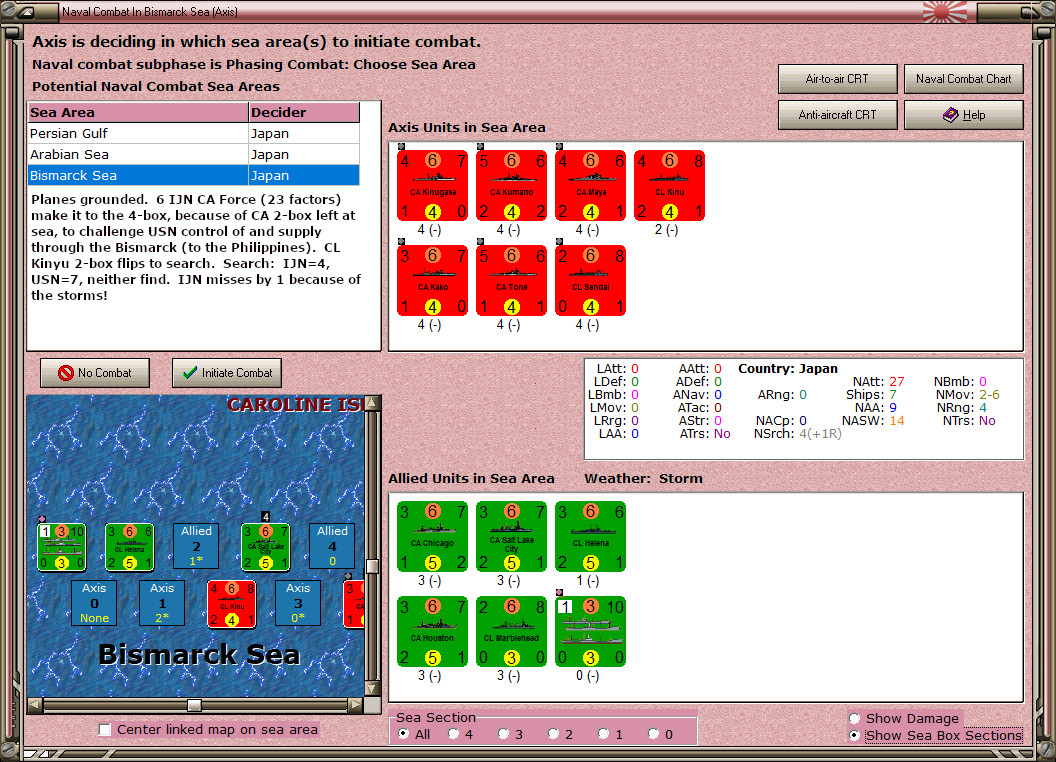Select Persian Gulf sea area row

pyautogui.click(x=193, y=133)
